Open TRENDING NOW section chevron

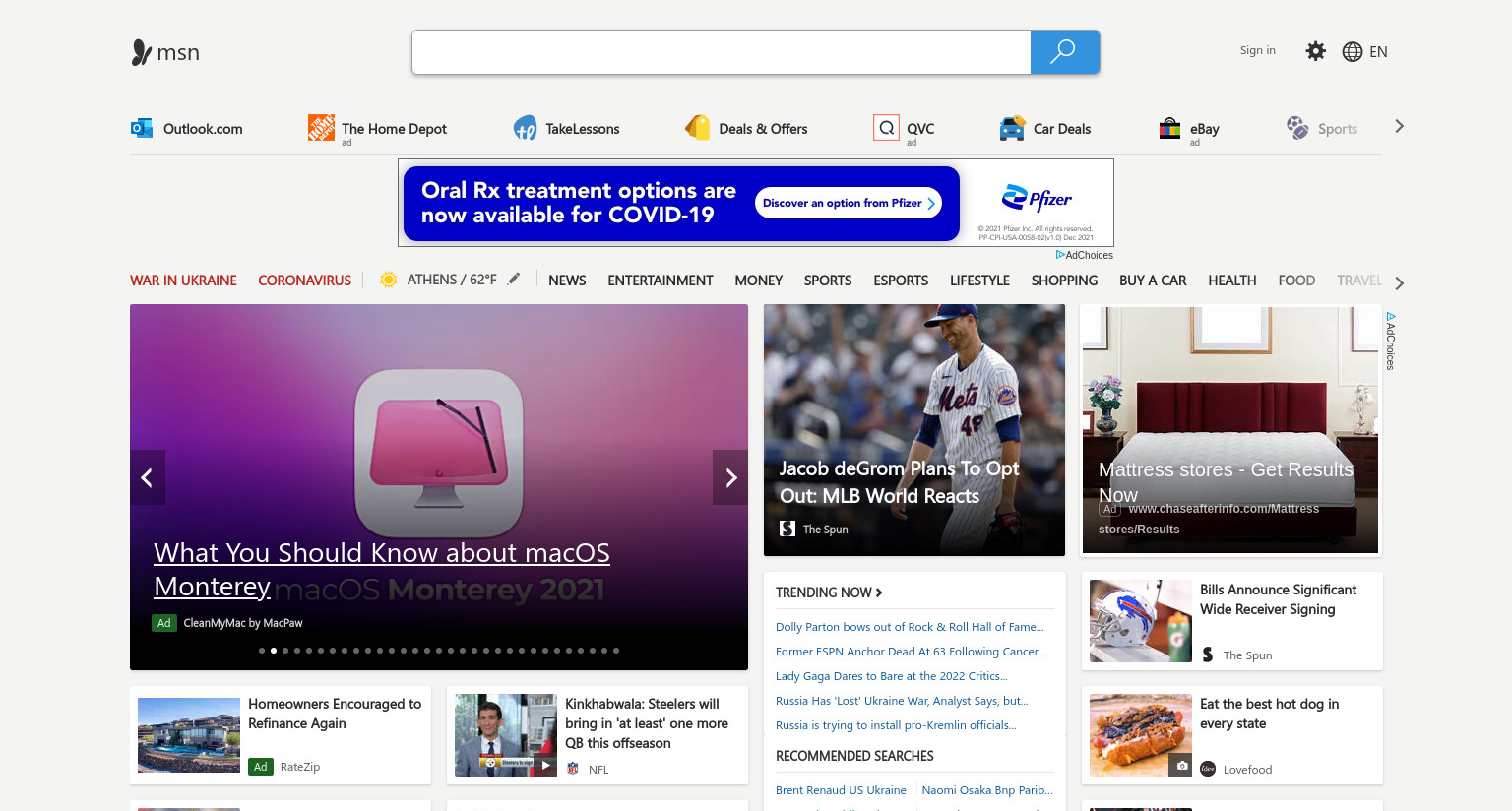point(879,593)
